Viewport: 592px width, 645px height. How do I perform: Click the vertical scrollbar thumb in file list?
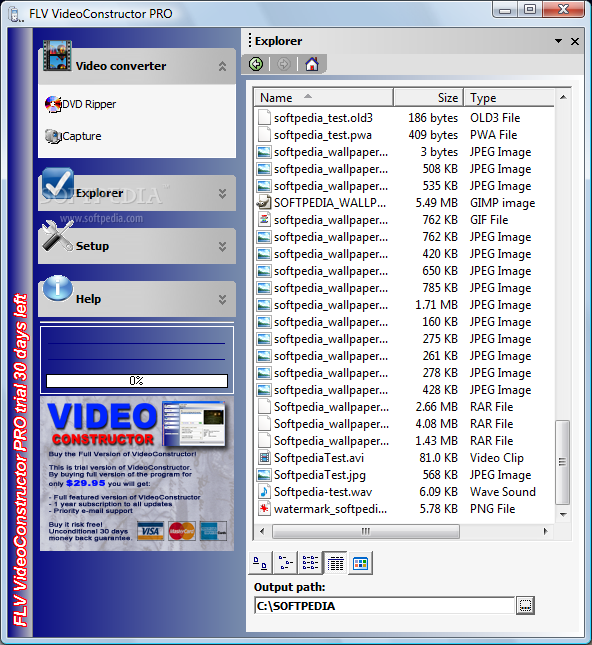563,462
